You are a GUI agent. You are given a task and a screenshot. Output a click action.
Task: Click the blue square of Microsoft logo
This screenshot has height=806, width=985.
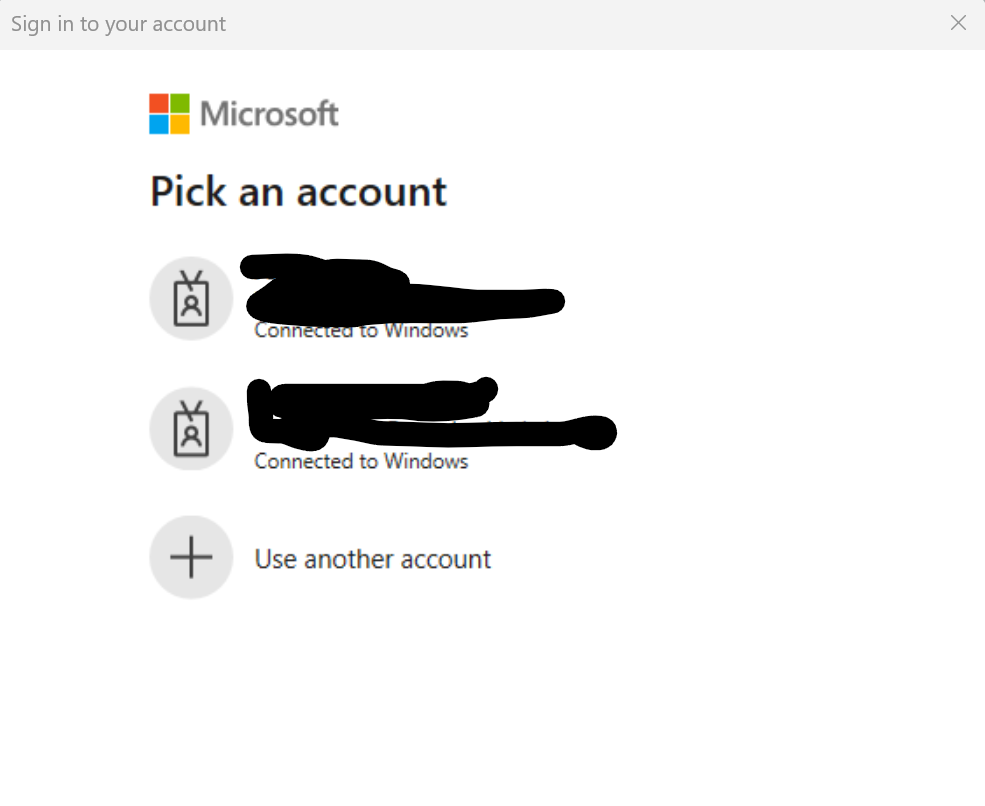click(x=159, y=124)
